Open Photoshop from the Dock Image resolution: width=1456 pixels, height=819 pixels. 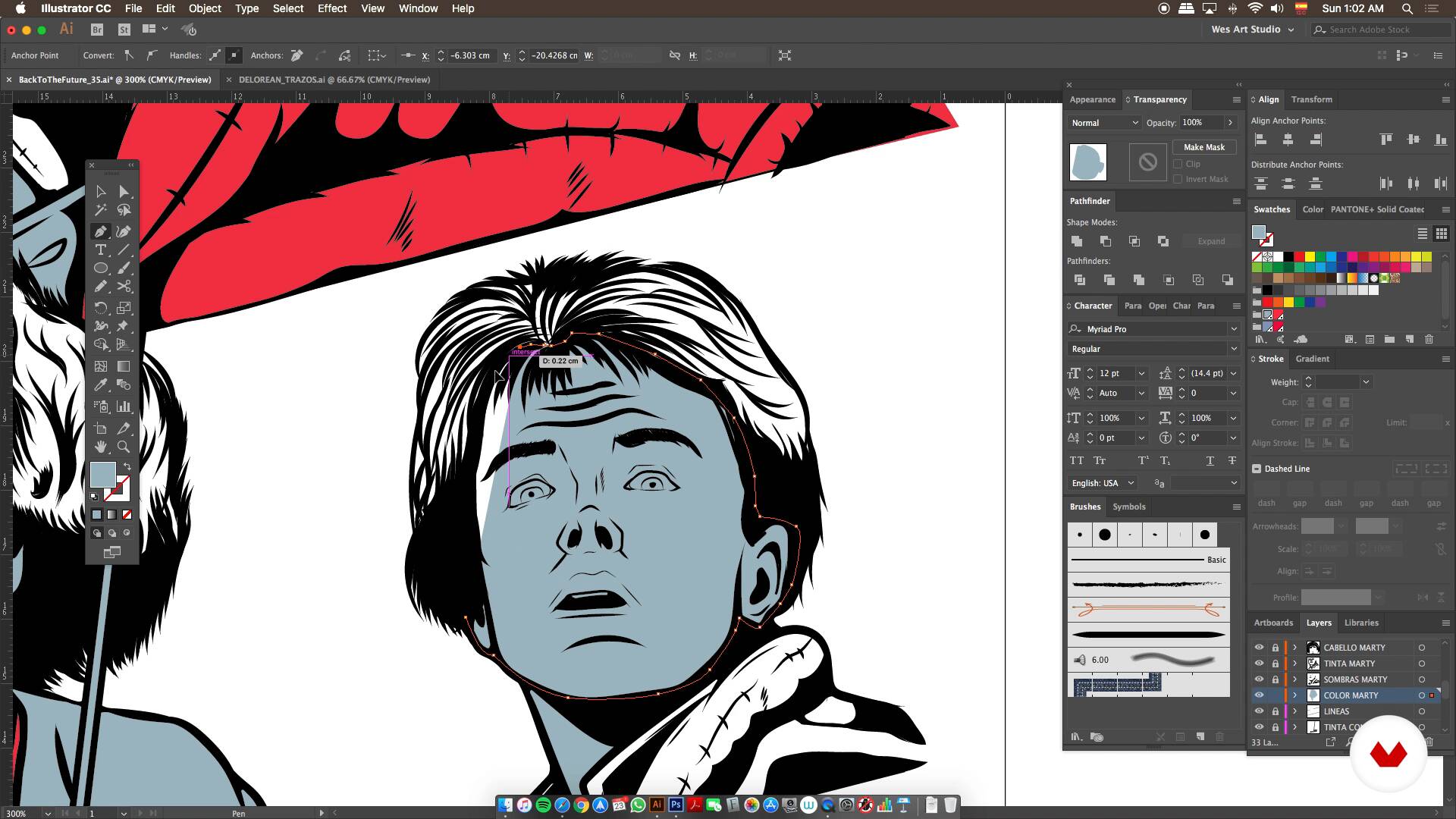pos(676,805)
